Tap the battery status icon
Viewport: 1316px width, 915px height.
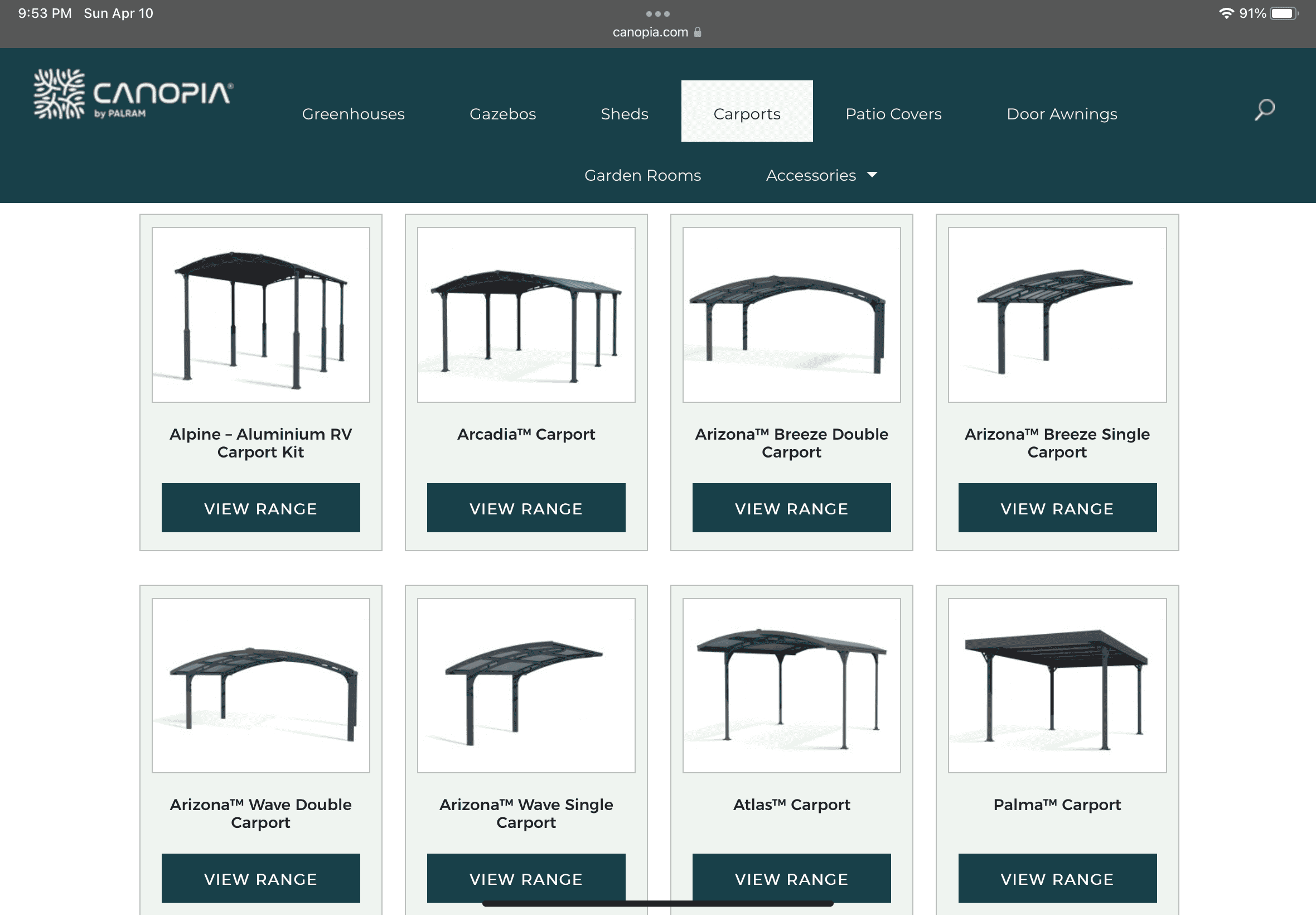[1284, 13]
